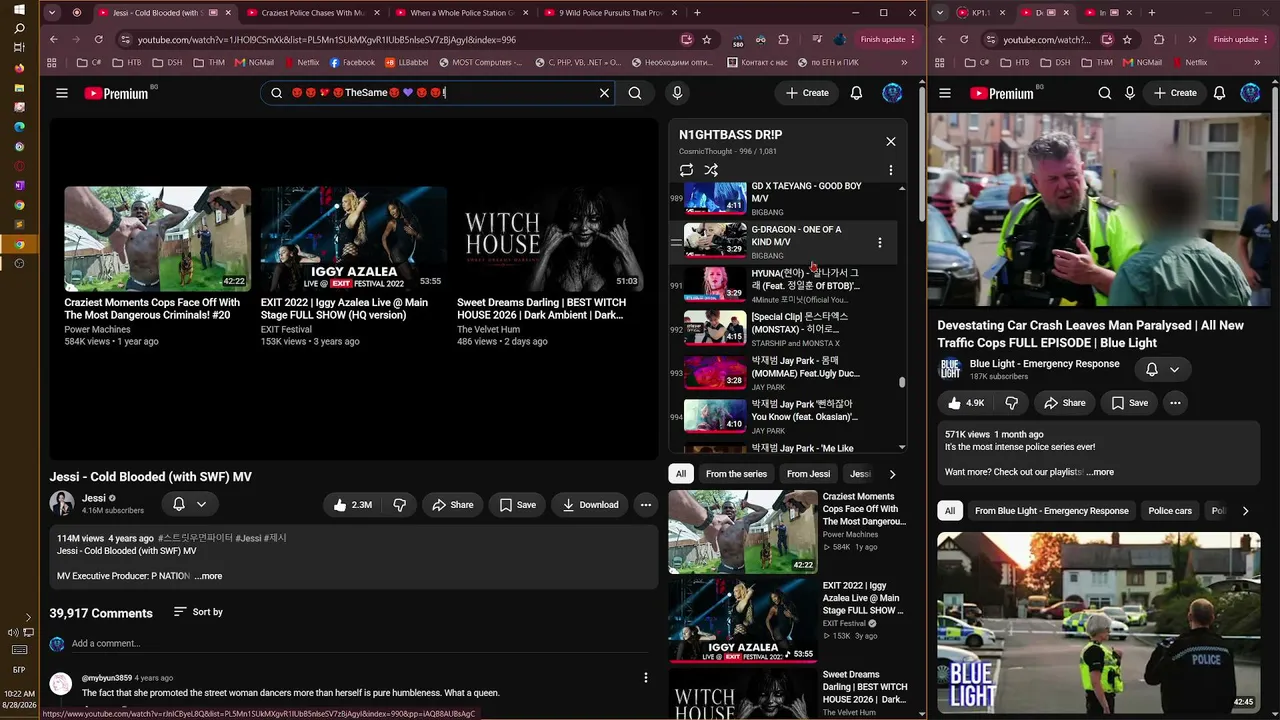This screenshot has height=720, width=1280.
Task: Open YouTube guide menu in left window
Action: 62,93
